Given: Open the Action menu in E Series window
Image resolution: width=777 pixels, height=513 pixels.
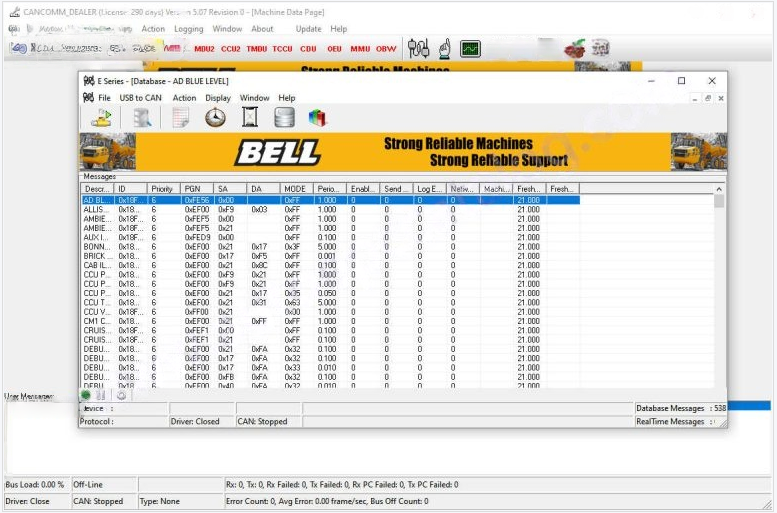Looking at the screenshot, I should pos(184,98).
